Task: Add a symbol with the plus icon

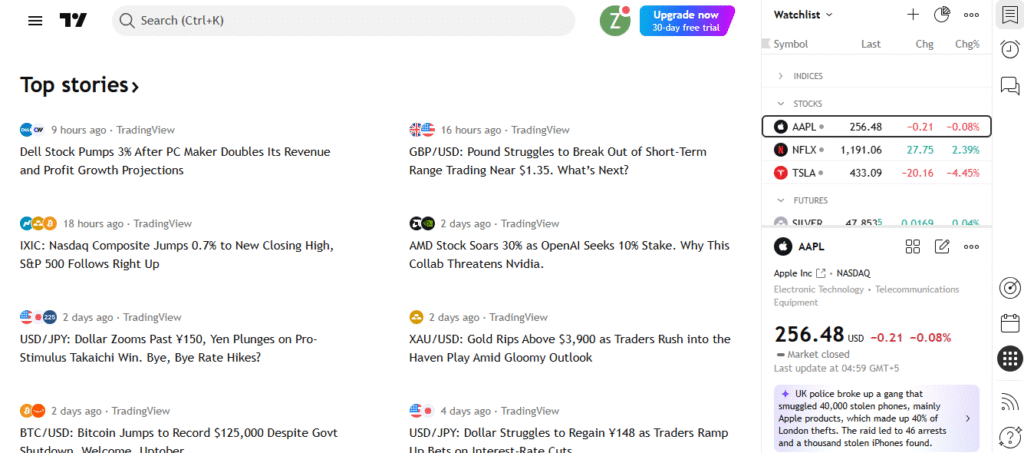Action: pos(913,14)
